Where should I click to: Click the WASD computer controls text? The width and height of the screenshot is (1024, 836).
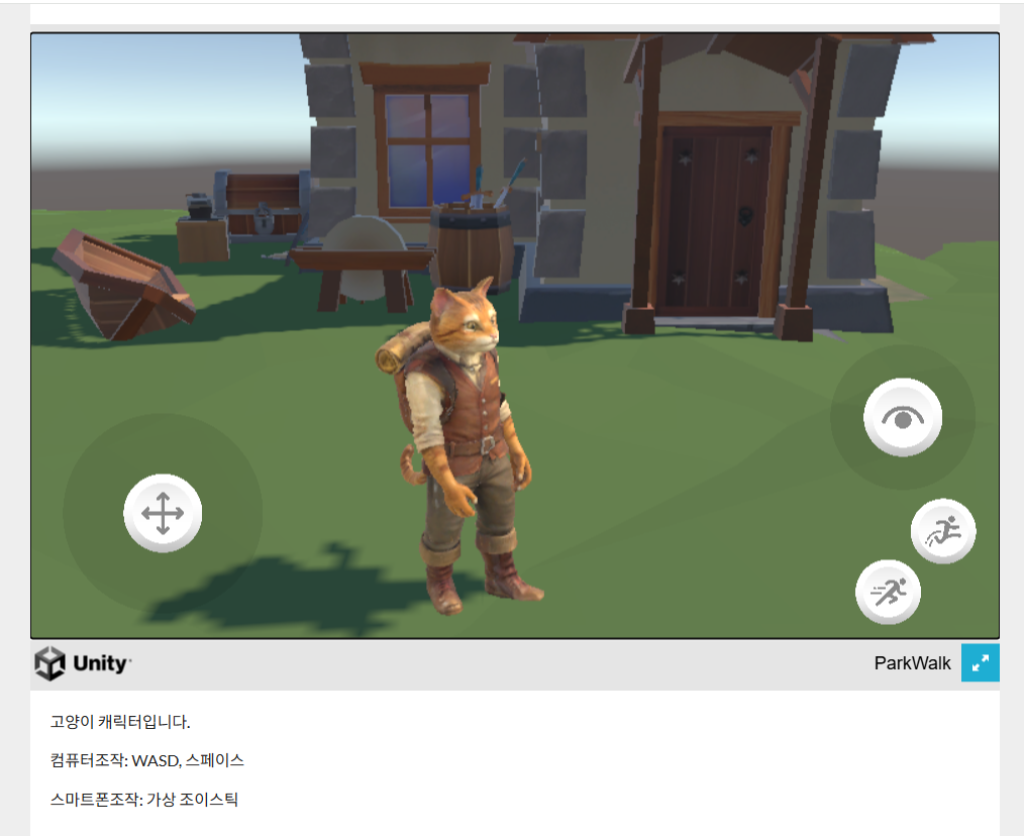147,761
